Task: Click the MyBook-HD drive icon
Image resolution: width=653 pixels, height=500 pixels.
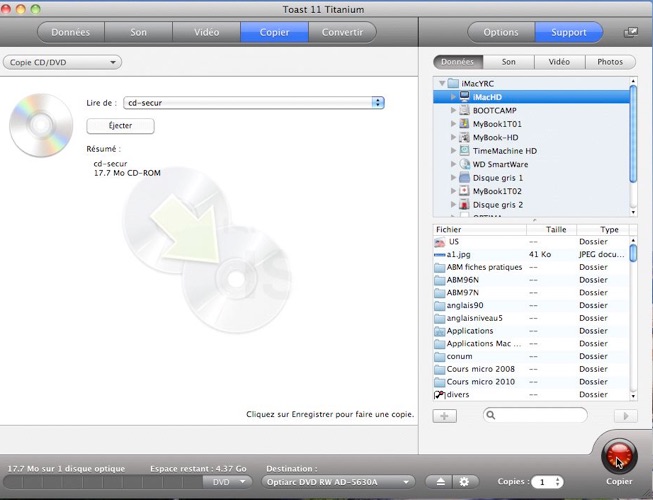Action: [464, 137]
